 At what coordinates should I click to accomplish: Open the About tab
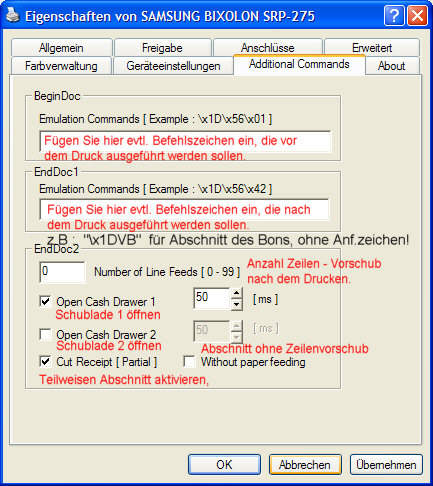[x=392, y=66]
